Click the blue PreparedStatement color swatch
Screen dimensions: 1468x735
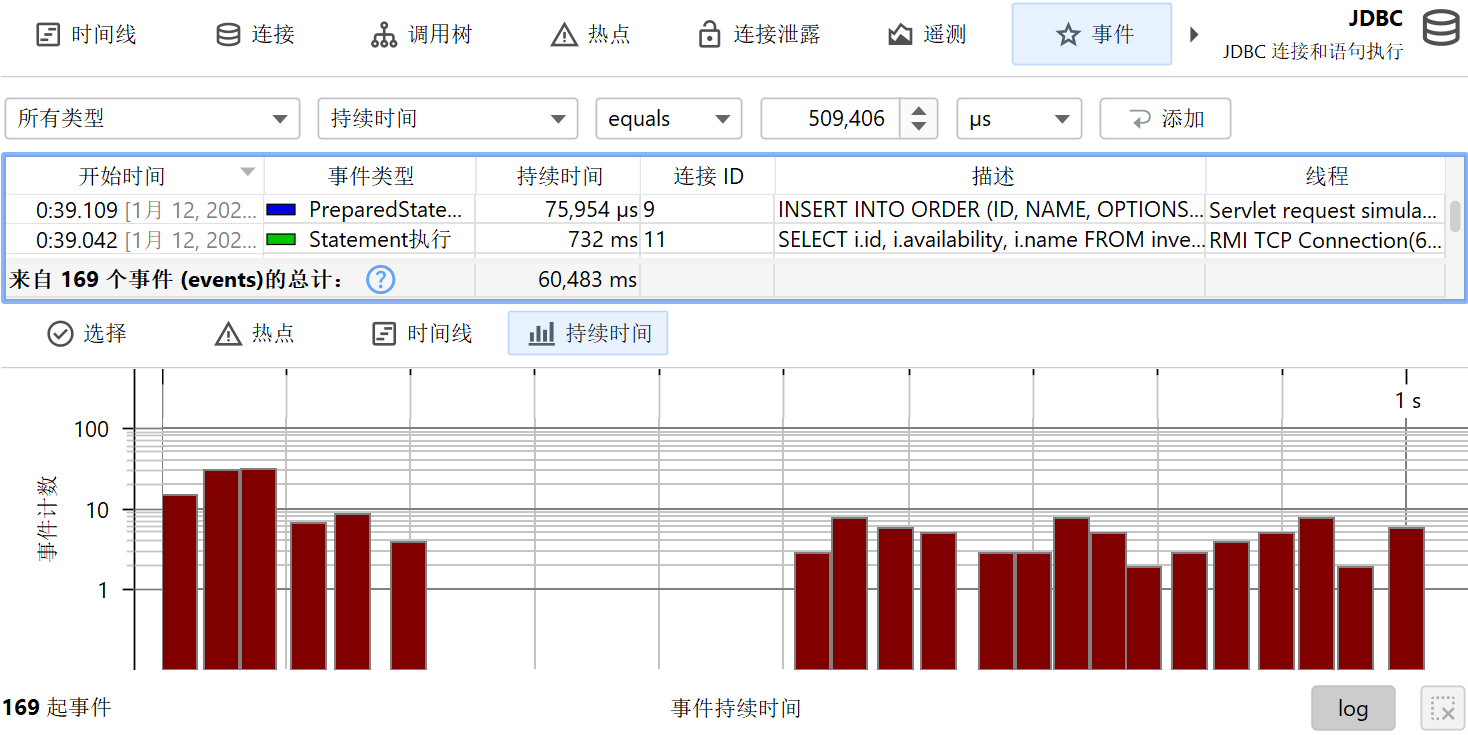click(x=281, y=210)
